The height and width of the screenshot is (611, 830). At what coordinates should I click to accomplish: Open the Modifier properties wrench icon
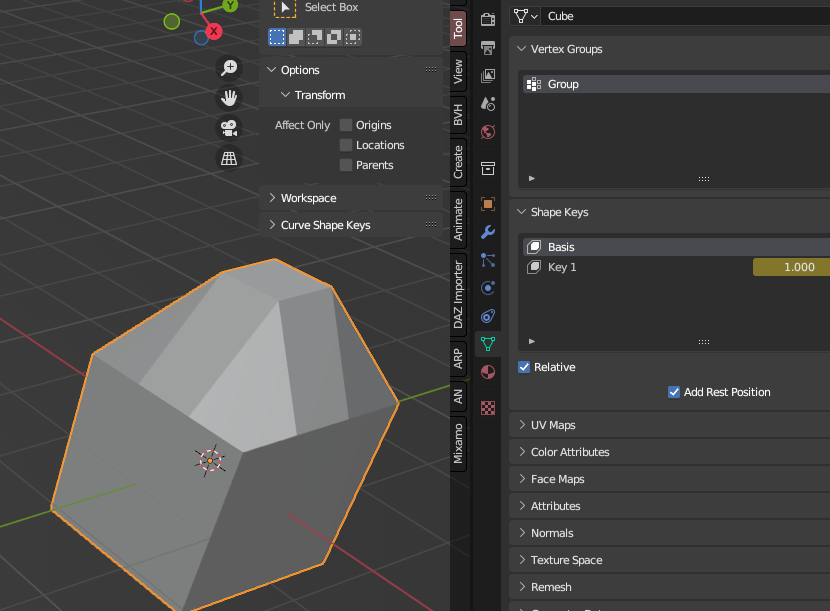point(487,231)
